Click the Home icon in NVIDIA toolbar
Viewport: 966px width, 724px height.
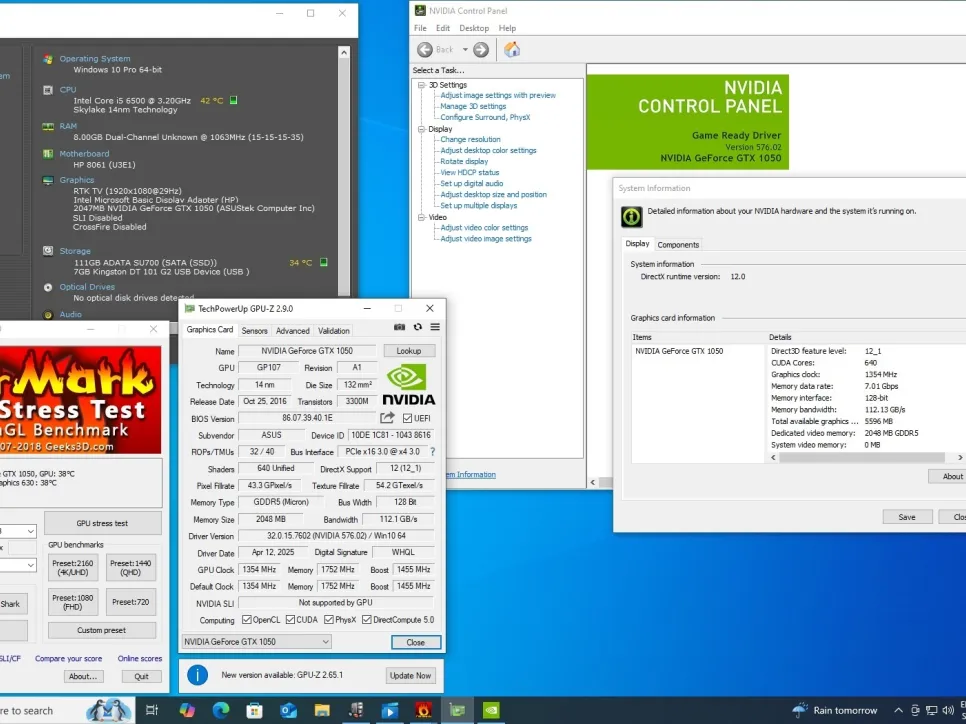pos(512,49)
